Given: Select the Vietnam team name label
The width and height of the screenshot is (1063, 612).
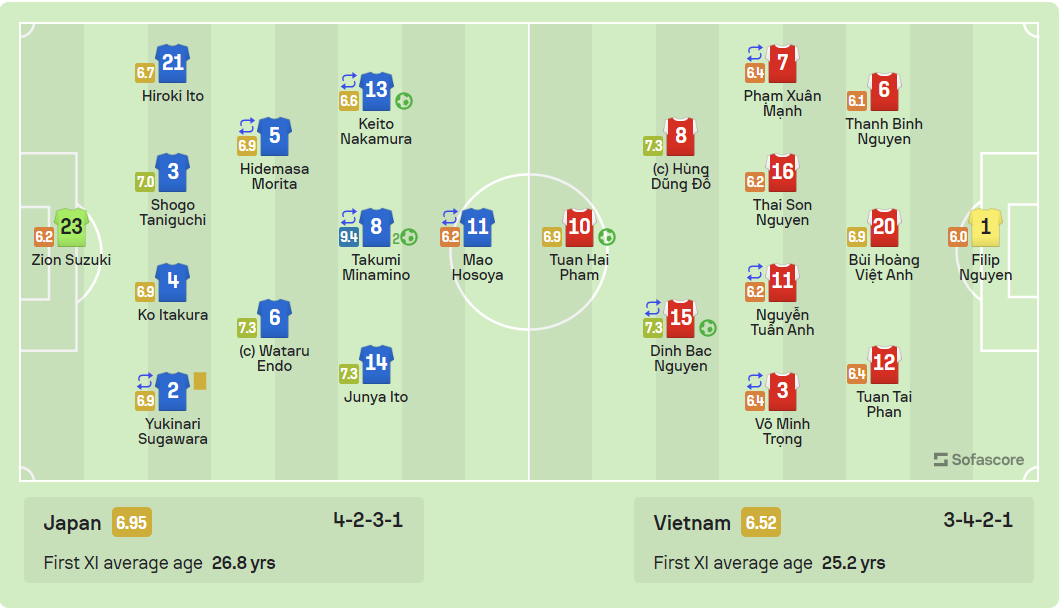Looking at the screenshot, I should click(692, 523).
